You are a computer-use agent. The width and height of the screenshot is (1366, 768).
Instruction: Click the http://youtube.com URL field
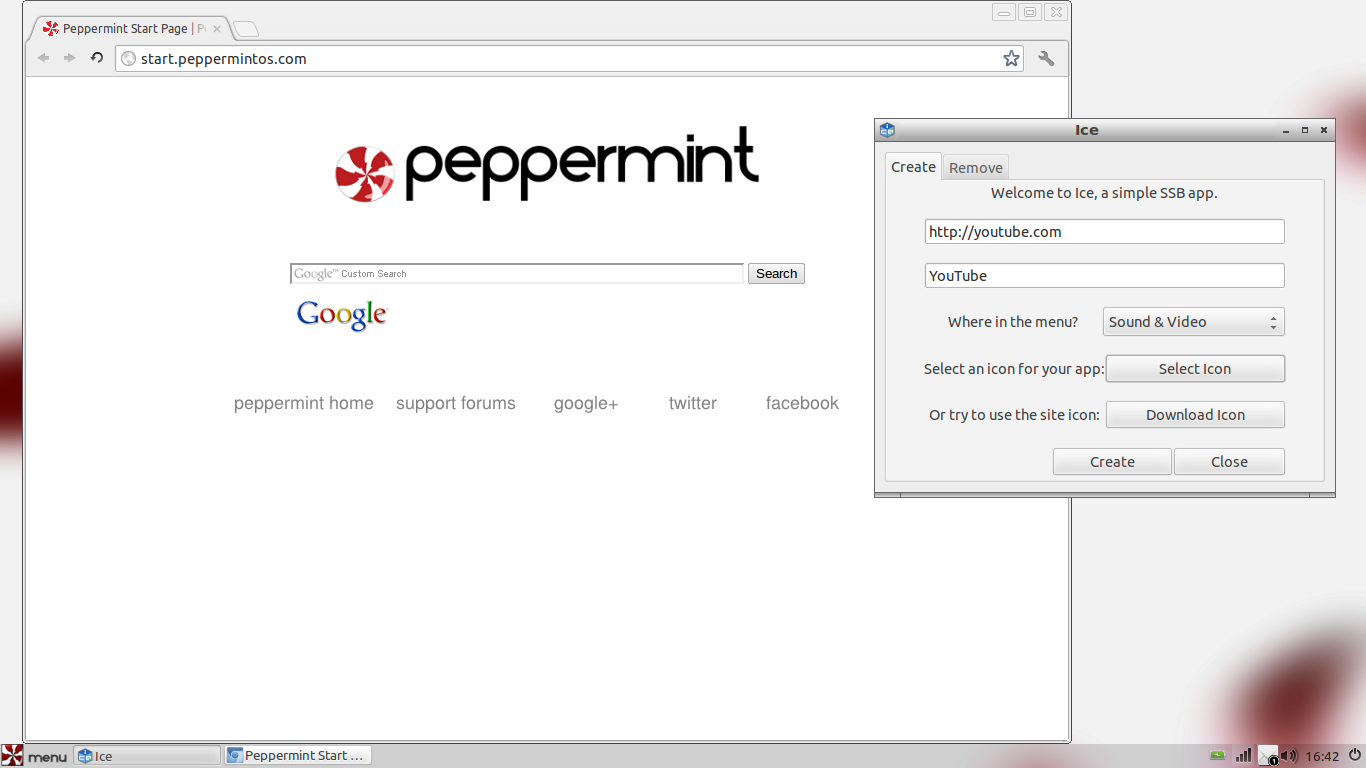[x=1104, y=232]
